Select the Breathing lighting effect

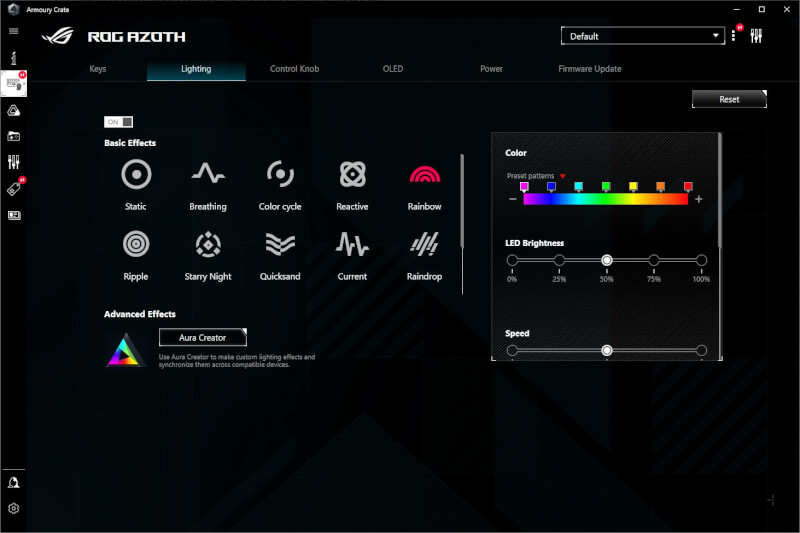(208, 174)
